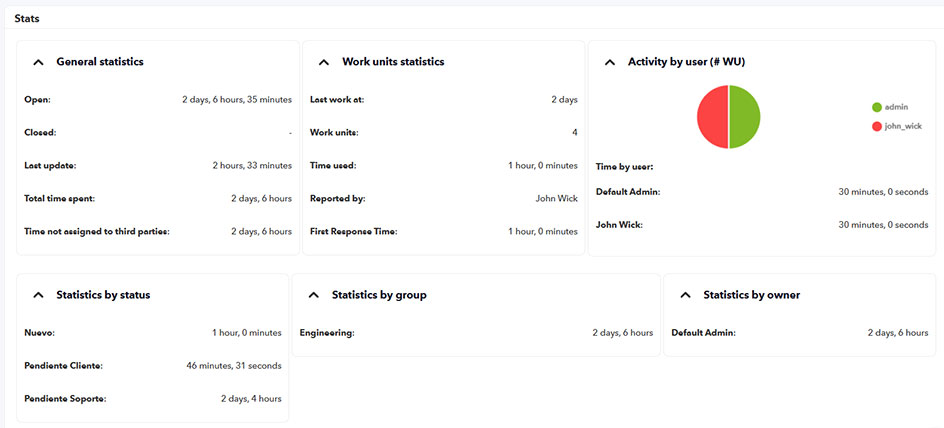Collapse the Work units statistics chevron
Screen dimensions: 944x428
[324, 62]
